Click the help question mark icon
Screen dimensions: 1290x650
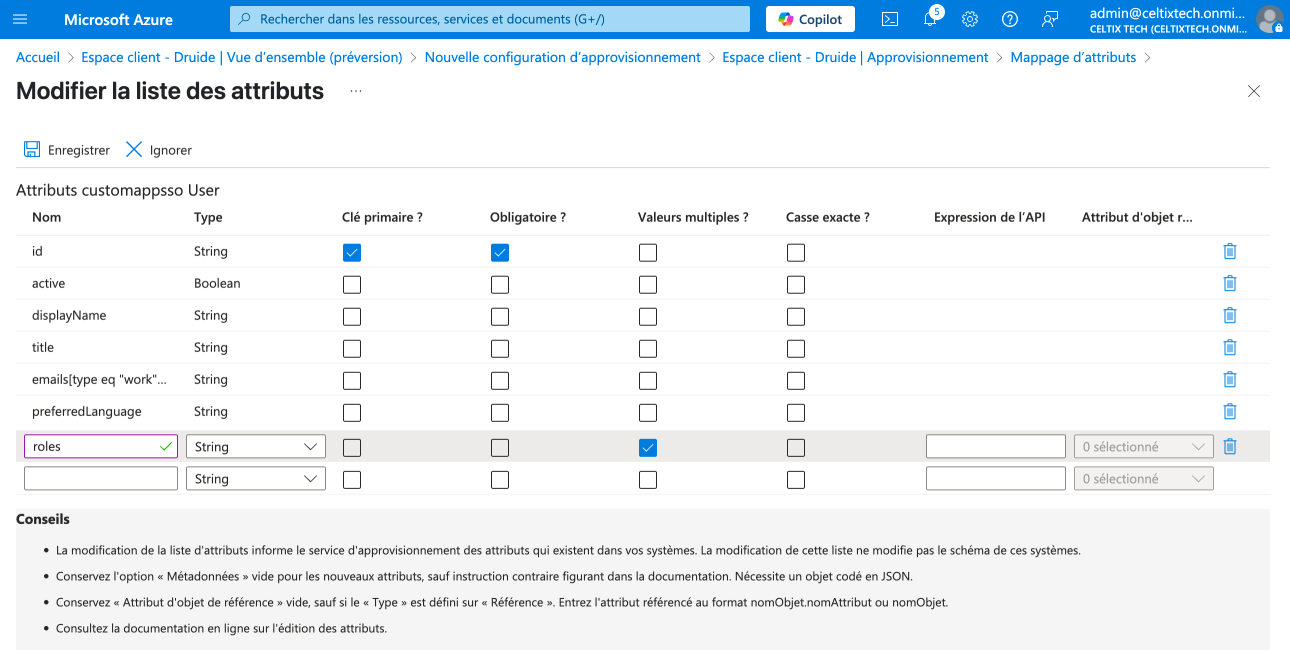[1009, 20]
